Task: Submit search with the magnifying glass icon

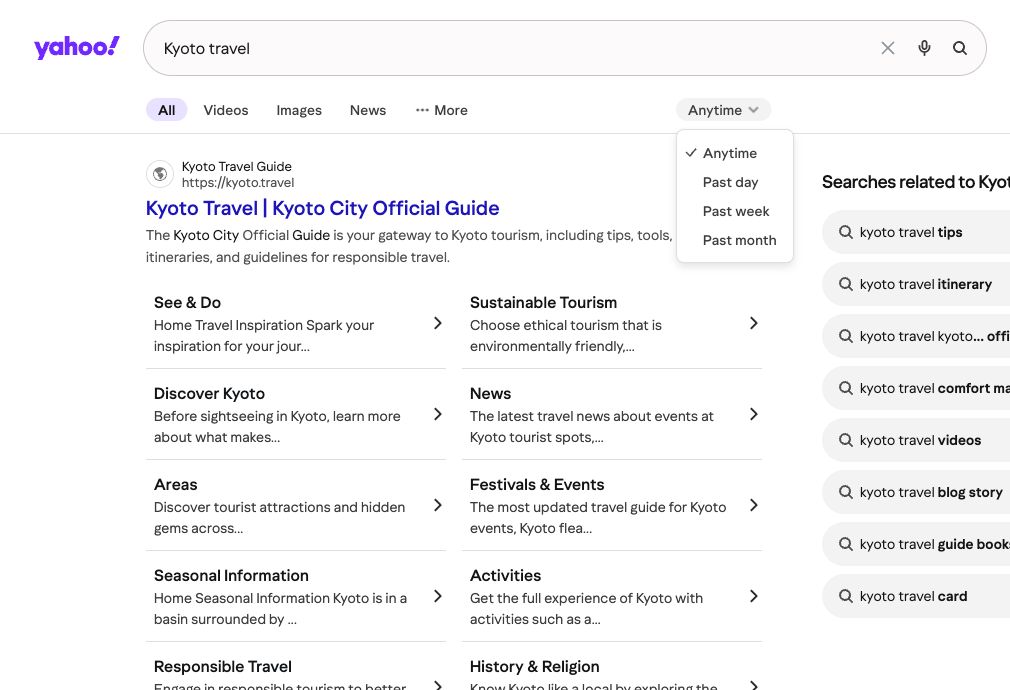Action: tap(960, 48)
